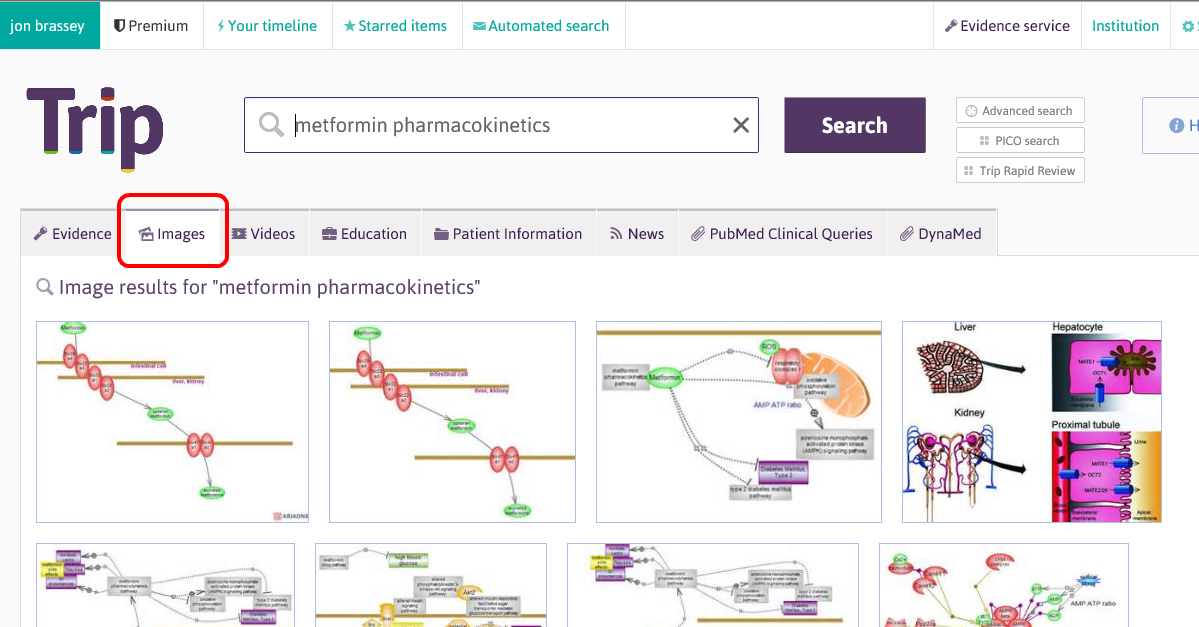The image size is (1199, 627).
Task: Click the magnifying glass in search field
Action: (x=271, y=125)
